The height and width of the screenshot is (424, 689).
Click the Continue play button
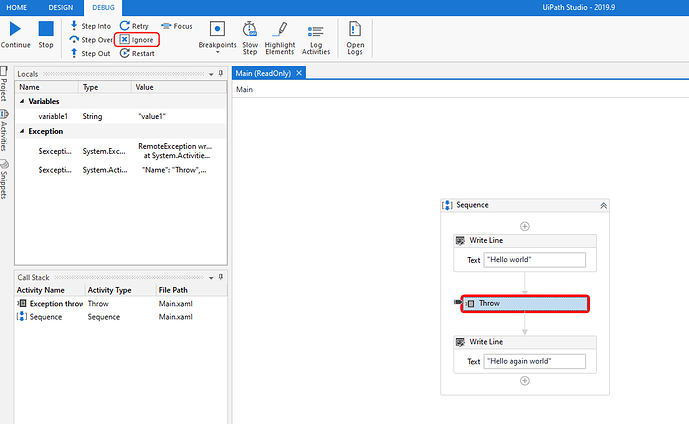point(15,35)
